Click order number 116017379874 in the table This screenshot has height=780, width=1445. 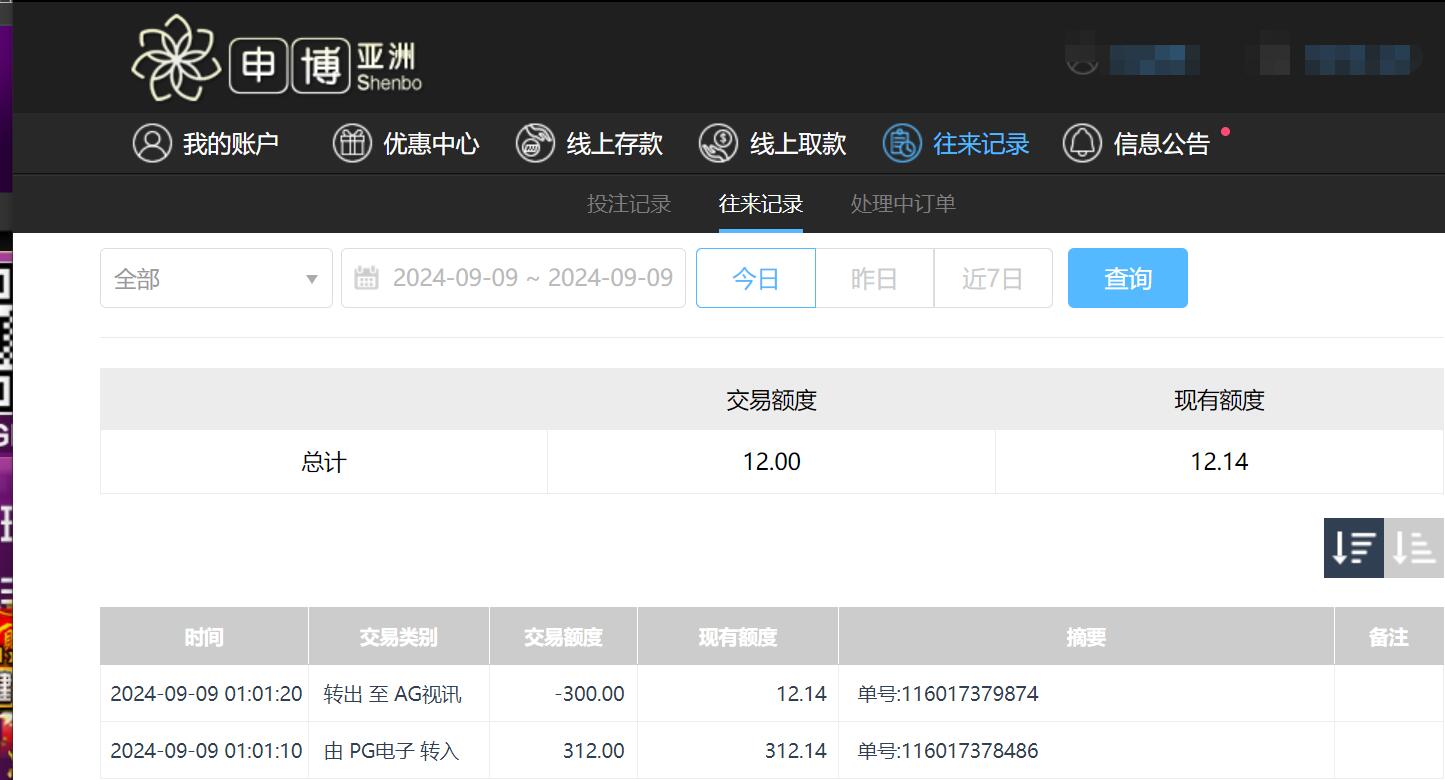(x=946, y=693)
